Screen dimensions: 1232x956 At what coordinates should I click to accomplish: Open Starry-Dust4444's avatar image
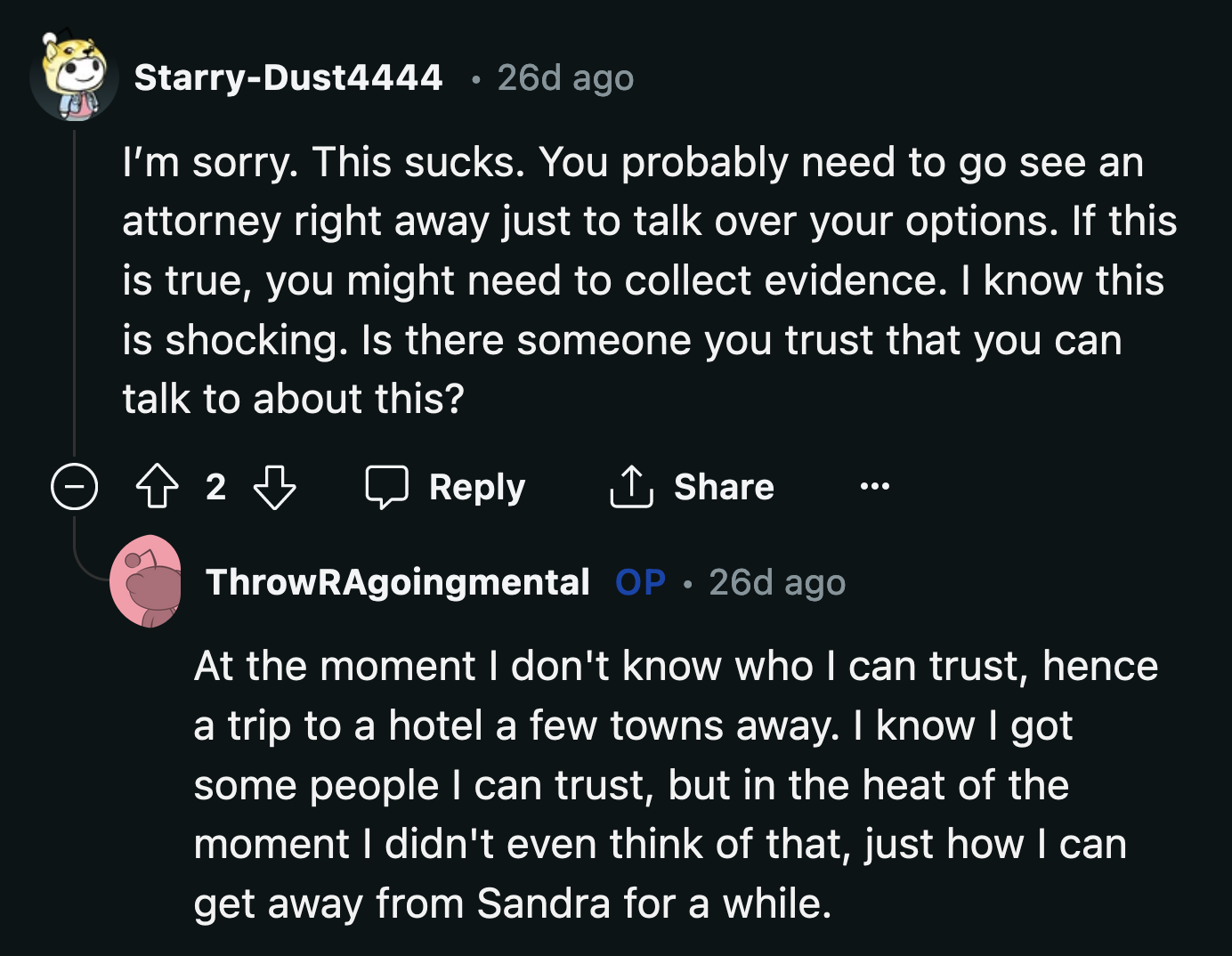(x=74, y=77)
